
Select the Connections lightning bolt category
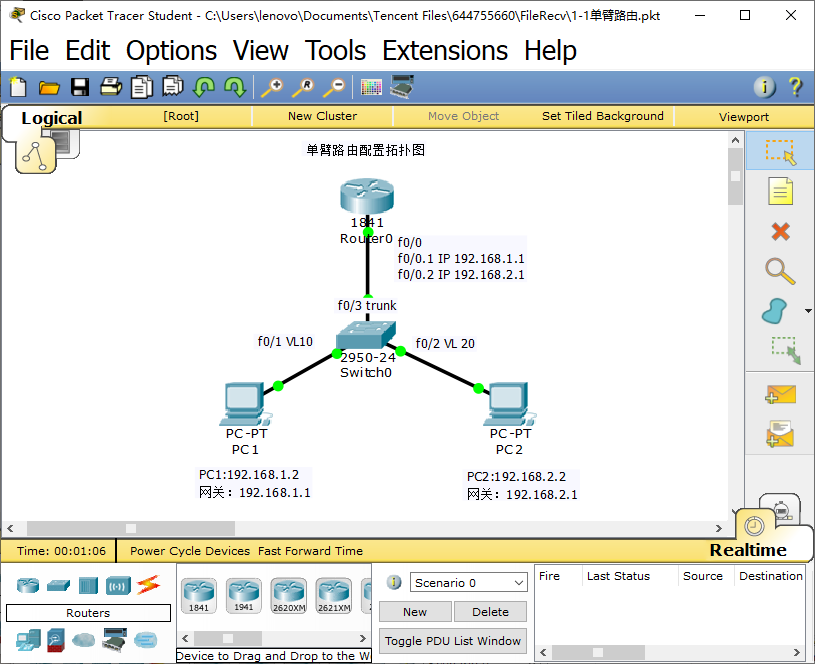pyautogui.click(x=149, y=585)
